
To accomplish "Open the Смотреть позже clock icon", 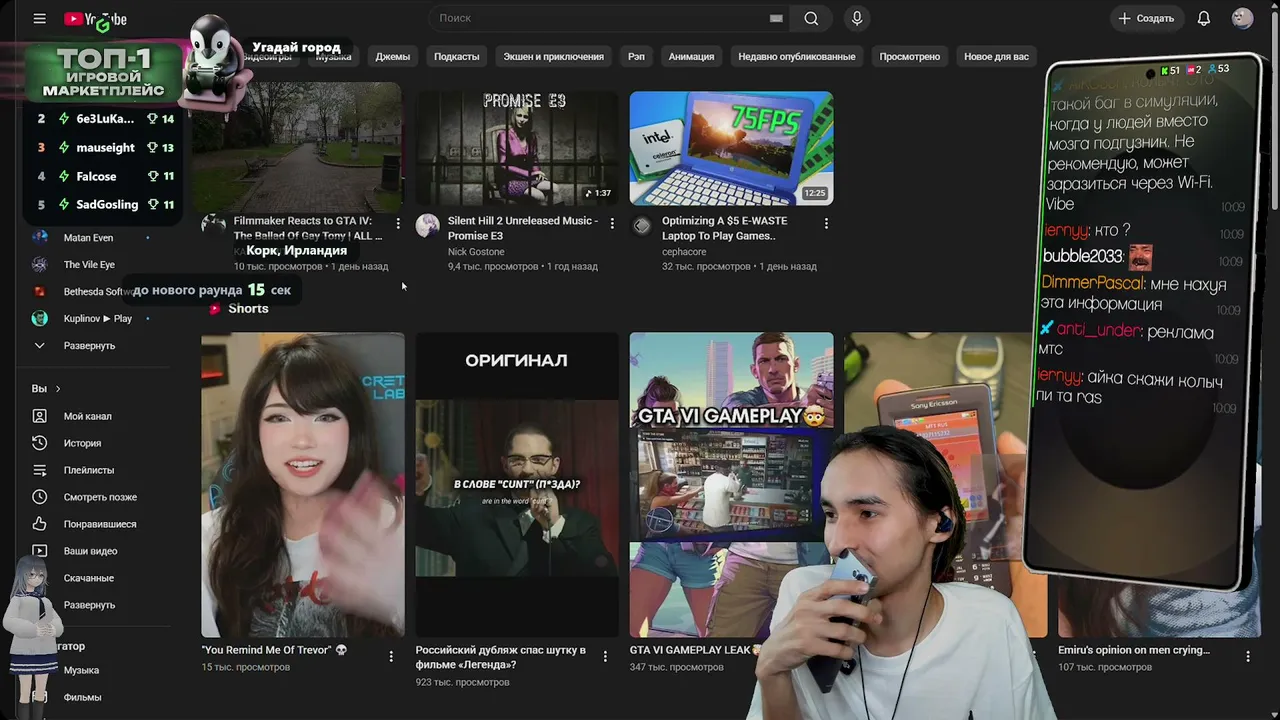I will pyautogui.click(x=39, y=497).
